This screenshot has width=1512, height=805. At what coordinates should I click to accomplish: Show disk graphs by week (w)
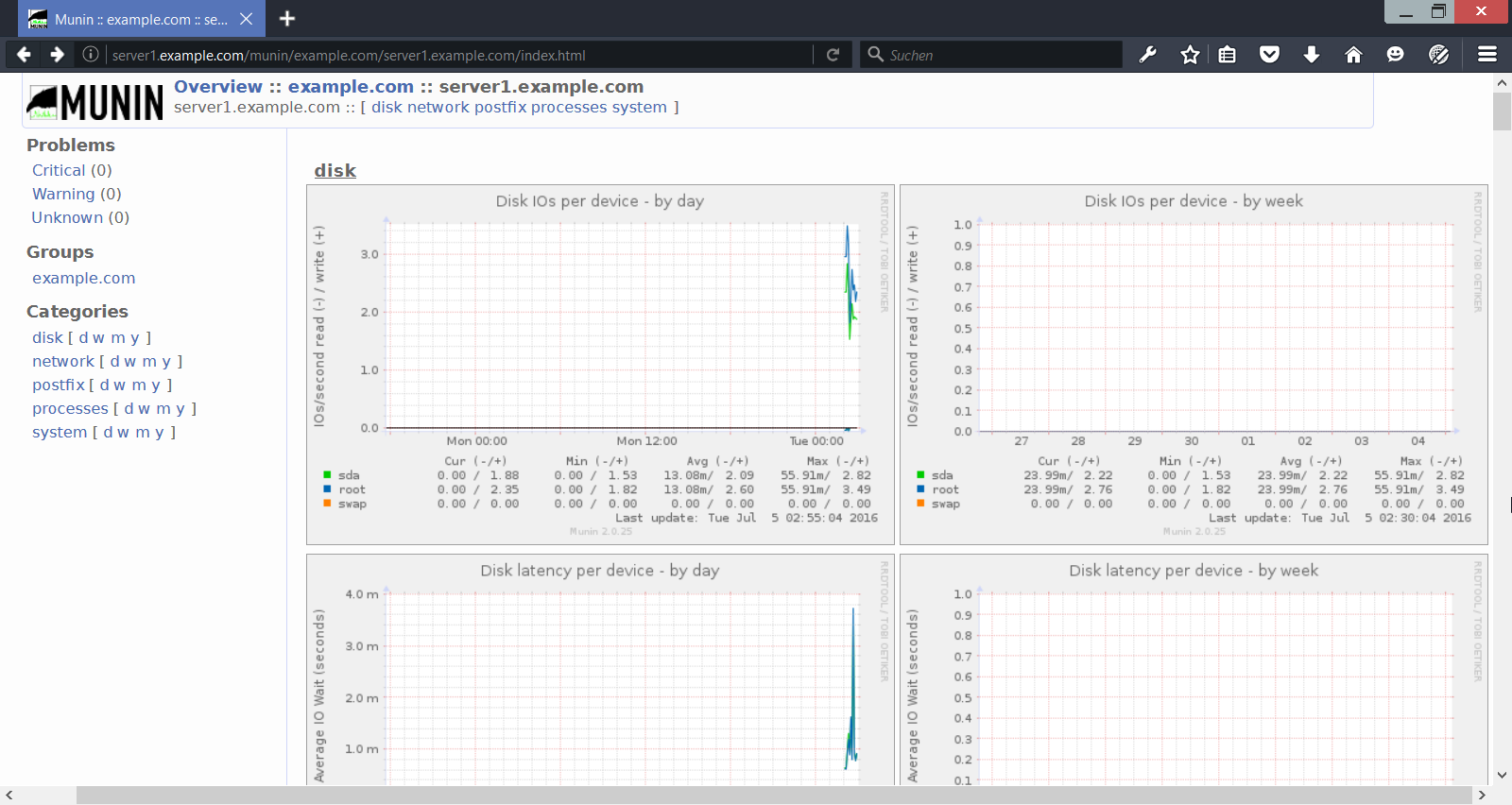pyautogui.click(x=99, y=337)
